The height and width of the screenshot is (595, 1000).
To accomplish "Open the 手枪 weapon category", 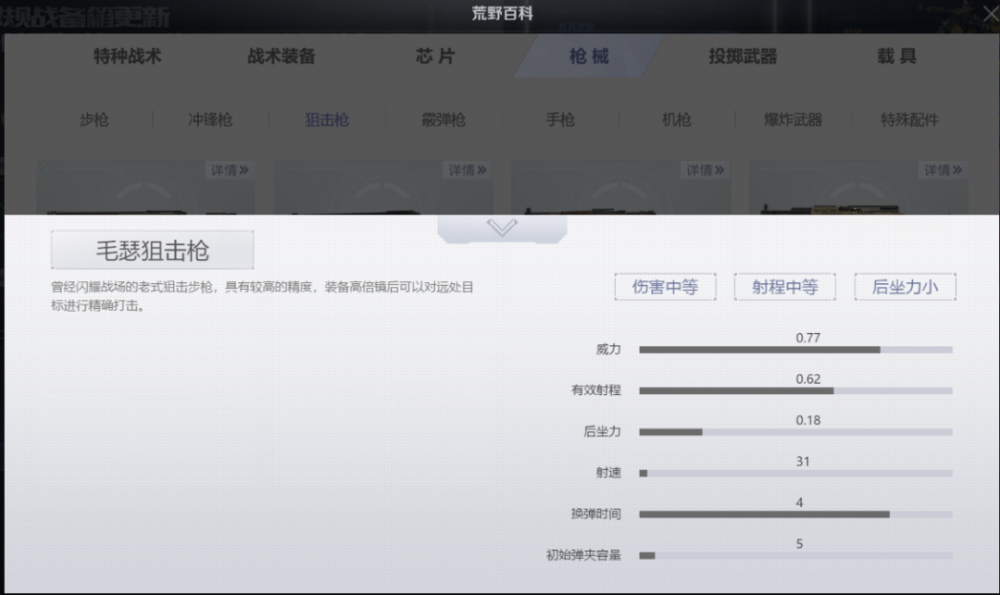I will 560,119.
